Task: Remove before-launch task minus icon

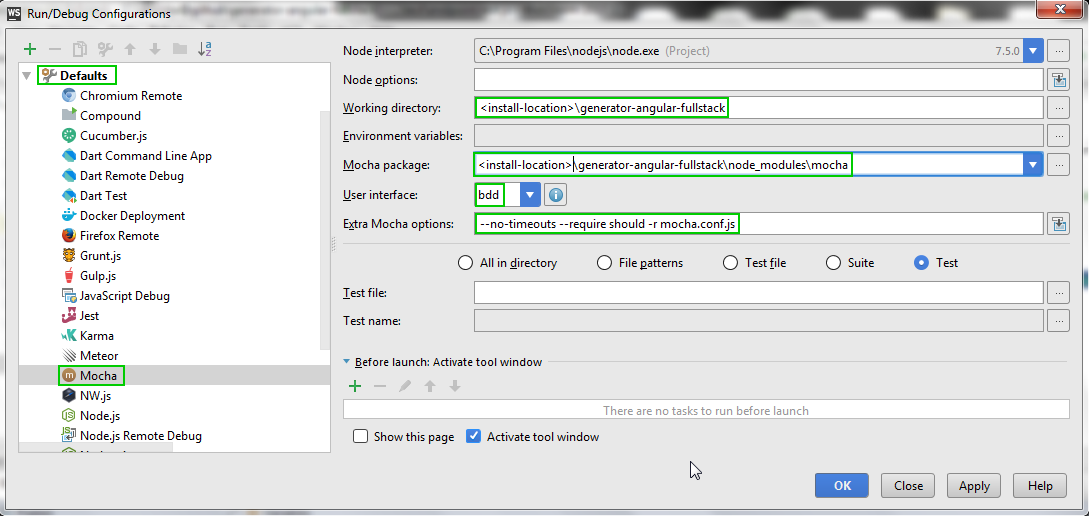Action: (380, 386)
